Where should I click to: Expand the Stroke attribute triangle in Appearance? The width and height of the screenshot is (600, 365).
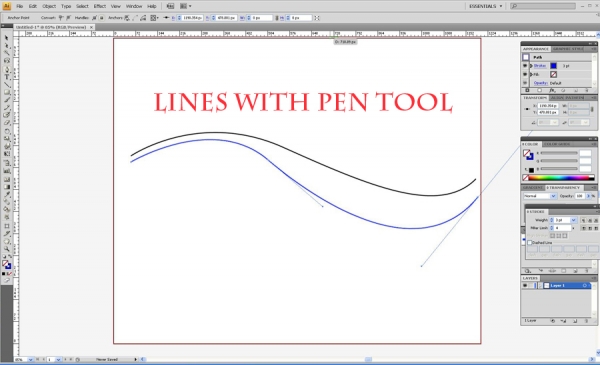point(531,66)
